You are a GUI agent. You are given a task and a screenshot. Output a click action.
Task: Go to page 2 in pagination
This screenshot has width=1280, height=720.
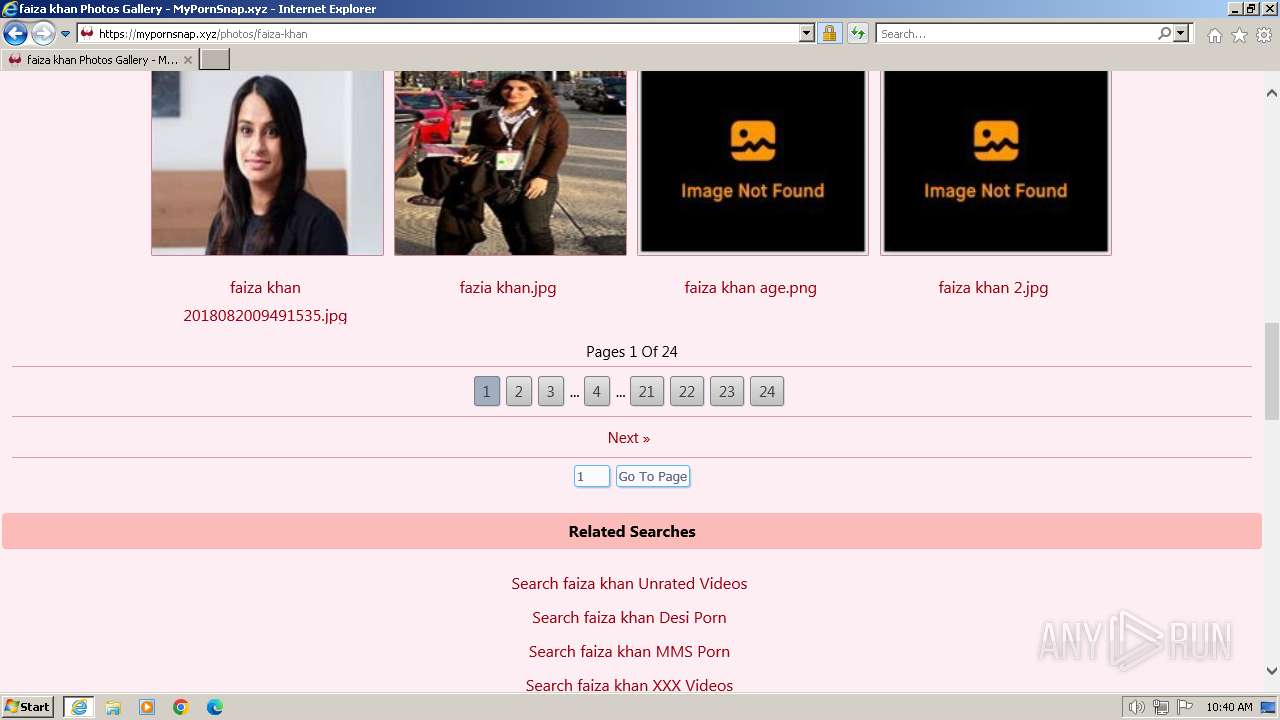click(x=519, y=391)
